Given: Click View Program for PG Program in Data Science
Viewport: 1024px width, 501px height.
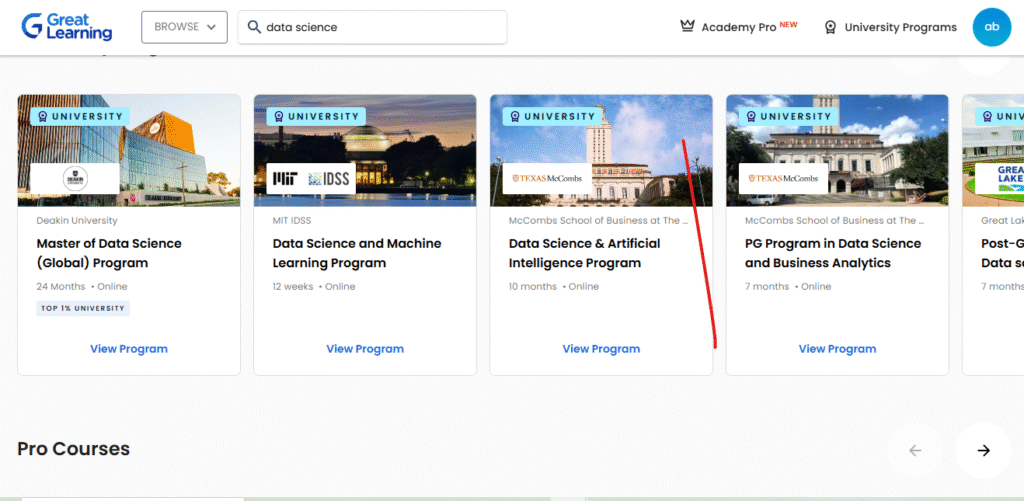Looking at the screenshot, I should point(837,349).
